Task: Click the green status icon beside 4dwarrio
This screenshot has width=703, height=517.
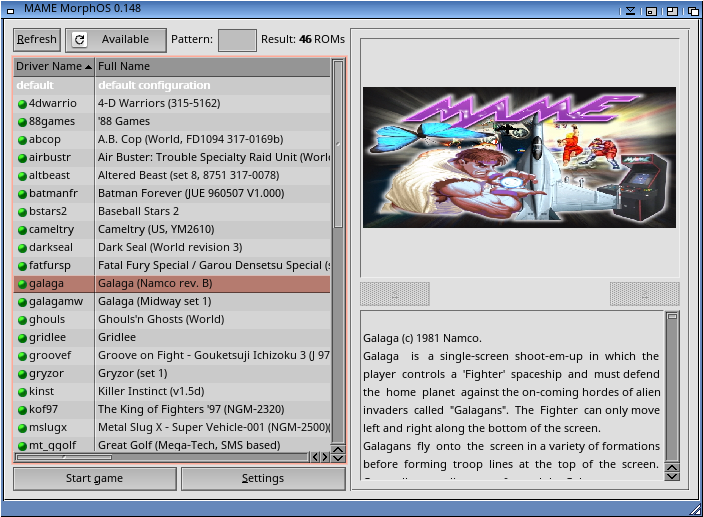Action: [22, 104]
